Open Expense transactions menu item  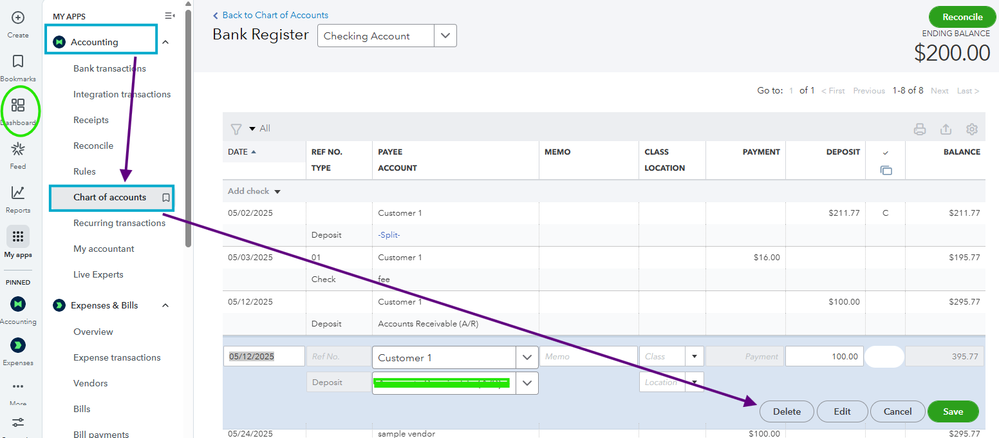[117, 358]
